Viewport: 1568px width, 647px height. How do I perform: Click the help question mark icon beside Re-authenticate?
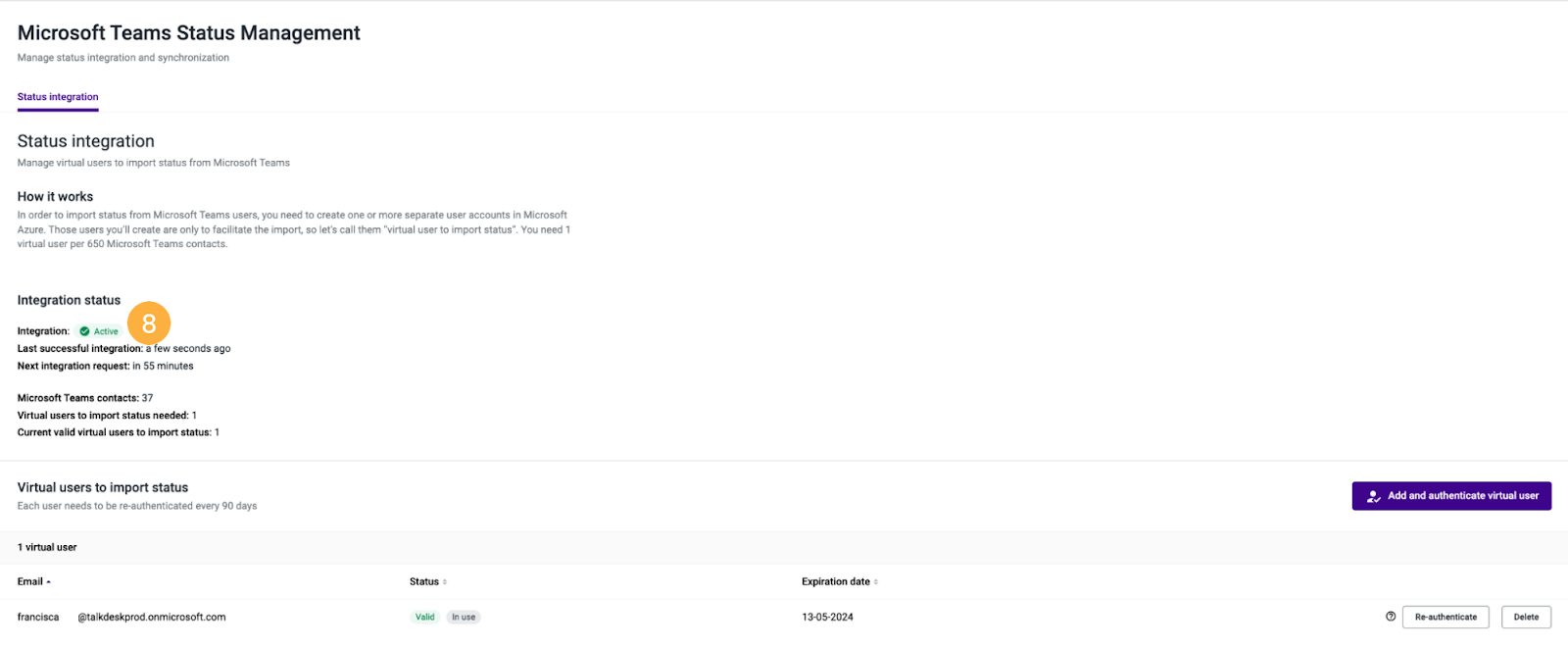(x=1391, y=617)
